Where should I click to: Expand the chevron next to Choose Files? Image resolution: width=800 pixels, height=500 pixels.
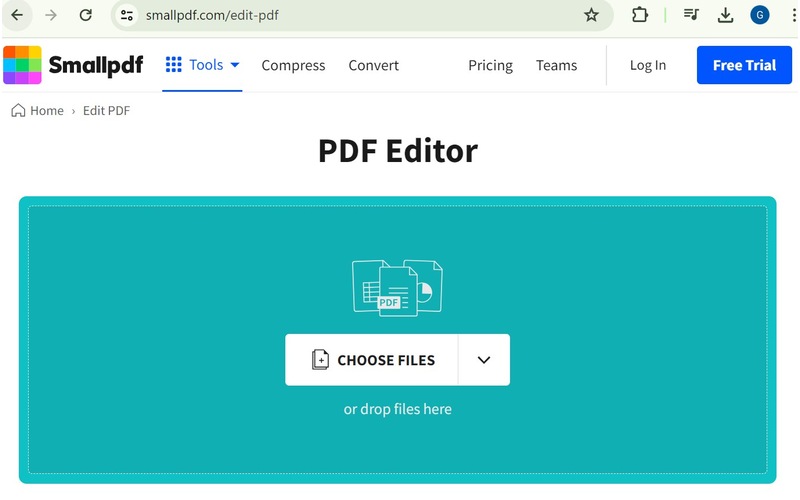(x=484, y=360)
